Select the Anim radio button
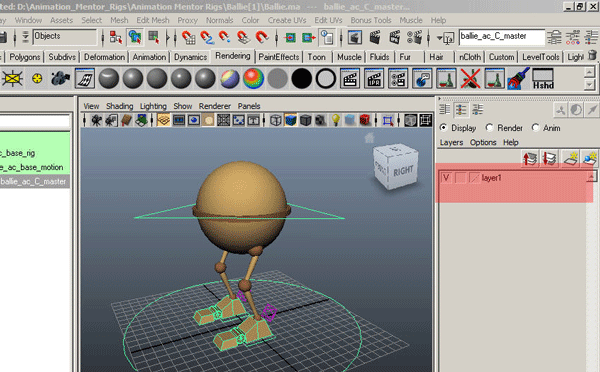Screen dimensions: 600x372 click(x=535, y=127)
